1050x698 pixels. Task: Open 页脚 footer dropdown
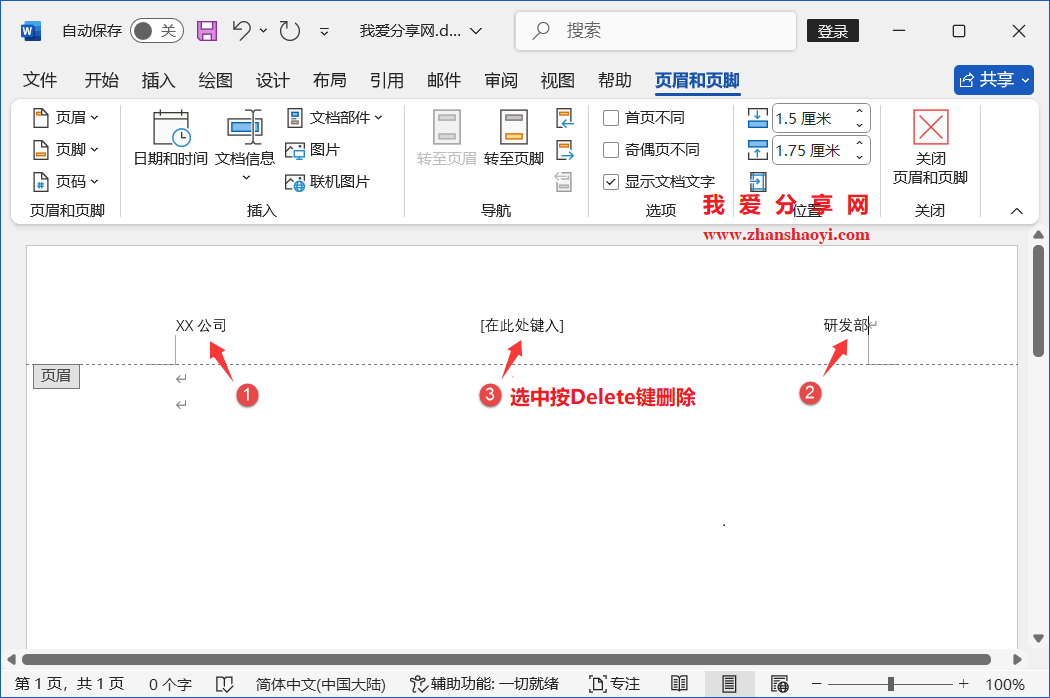66,150
